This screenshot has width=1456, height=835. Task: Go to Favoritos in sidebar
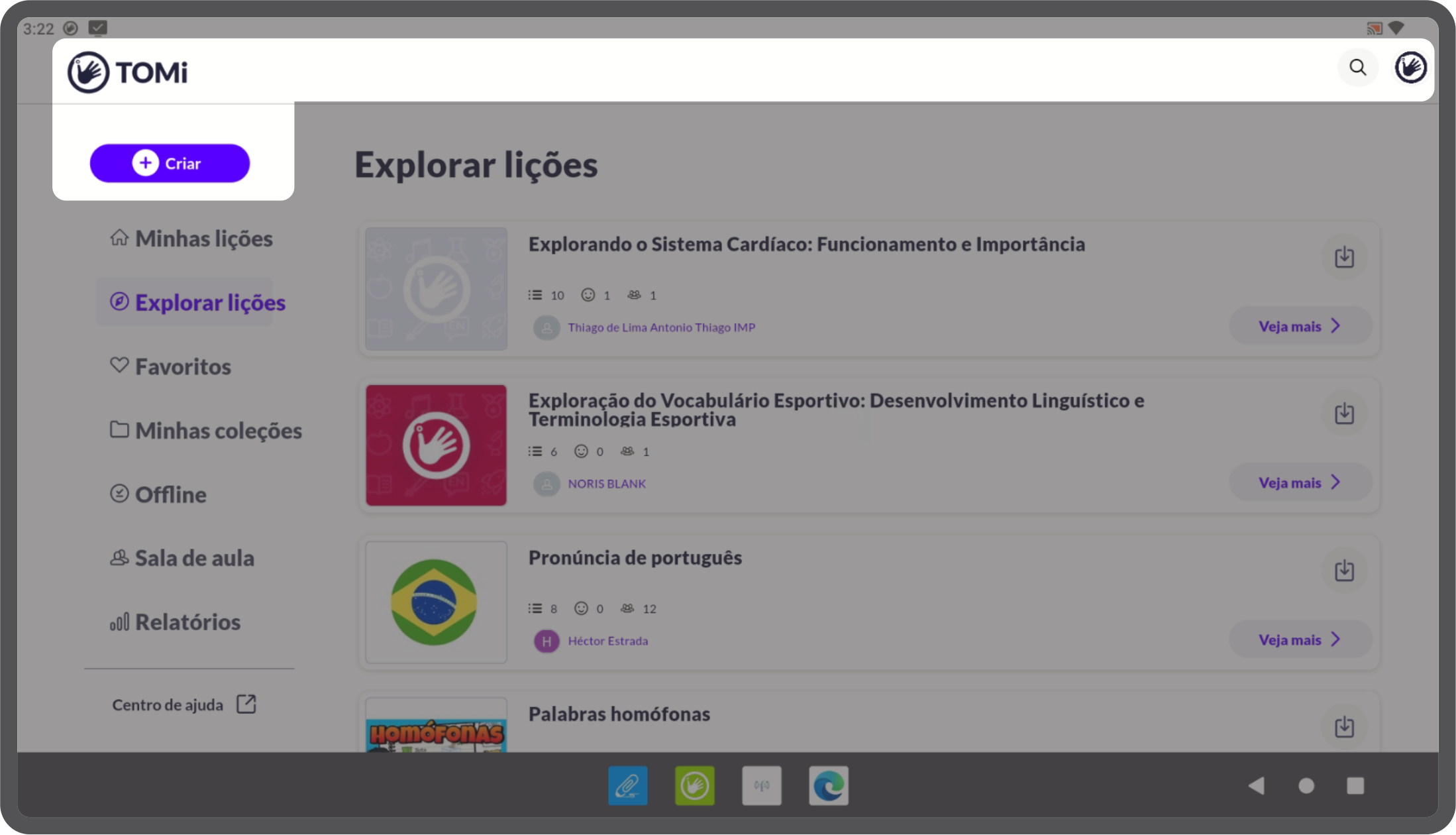[x=171, y=366]
